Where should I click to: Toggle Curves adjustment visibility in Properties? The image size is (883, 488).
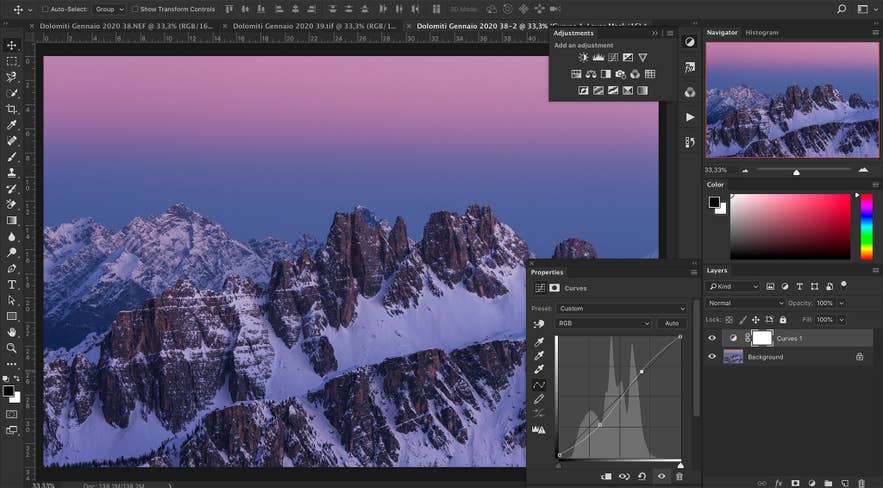(x=661, y=476)
